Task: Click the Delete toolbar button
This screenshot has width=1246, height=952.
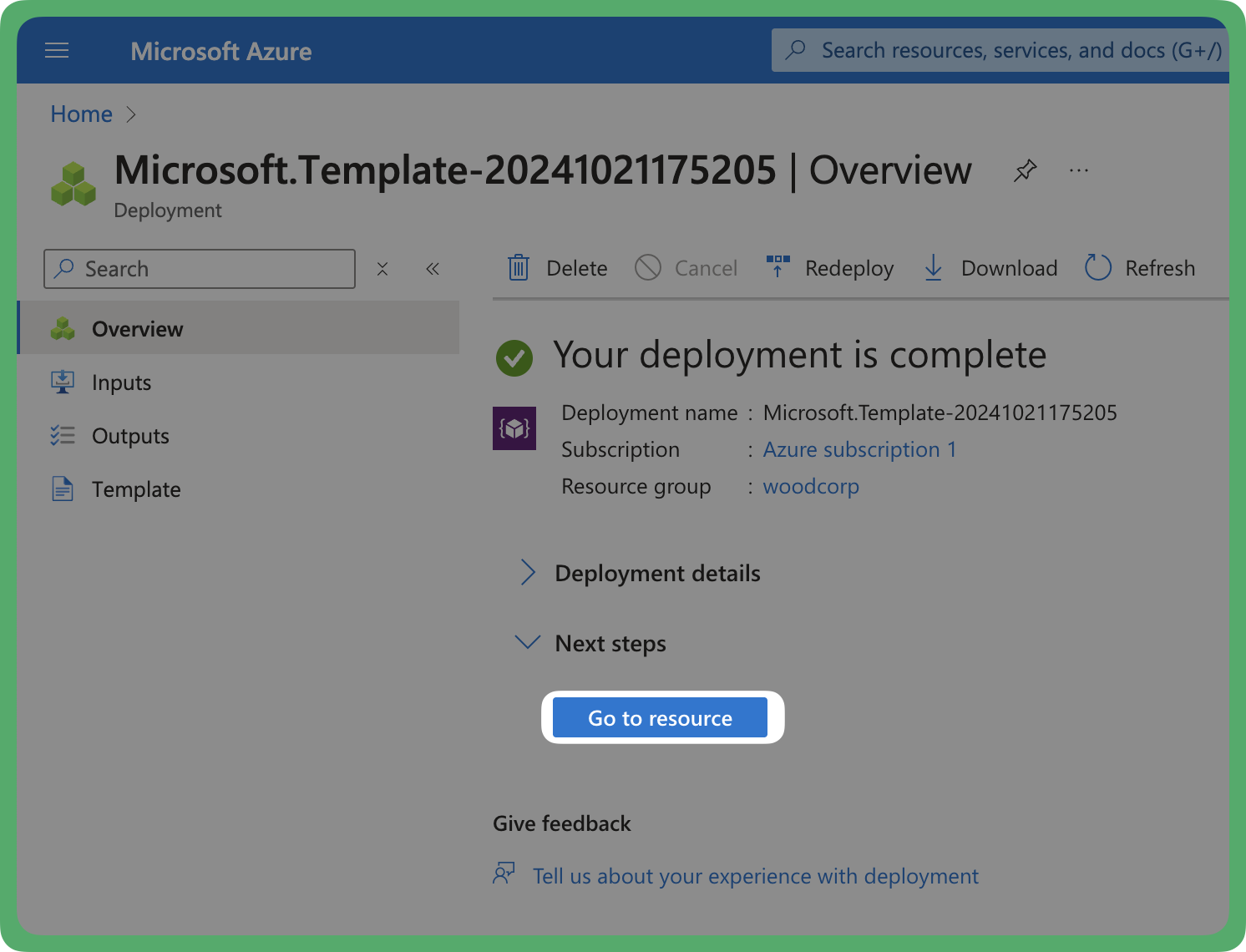Action: click(557, 268)
